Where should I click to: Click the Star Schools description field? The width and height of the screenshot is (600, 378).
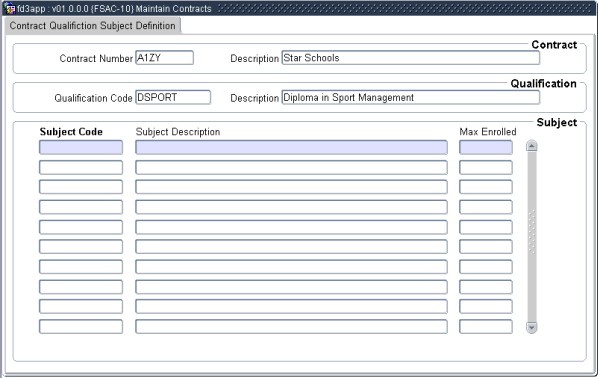pyautogui.click(x=411, y=58)
